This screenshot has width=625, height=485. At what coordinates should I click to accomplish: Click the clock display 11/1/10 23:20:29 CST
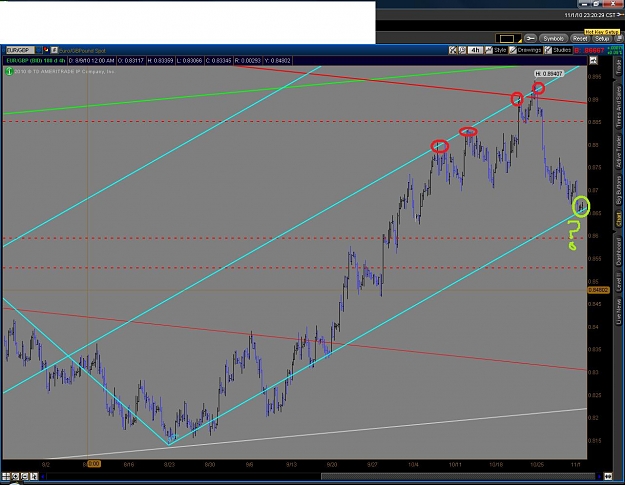tap(590, 15)
